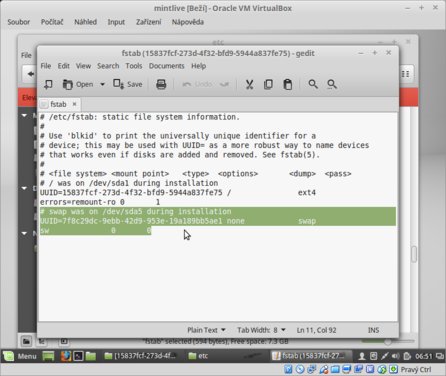Open the Search menu in gedit
Screen dimensions: 446x376
(x=108, y=66)
